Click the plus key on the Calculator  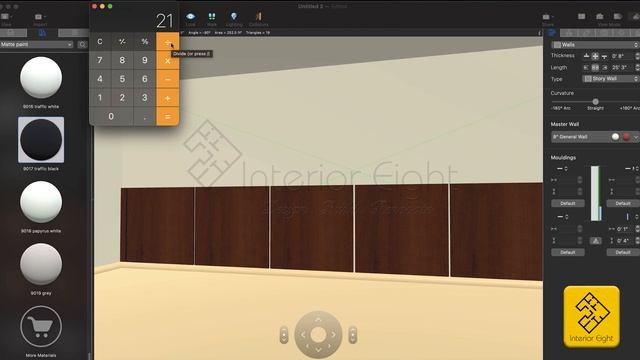(x=167, y=98)
